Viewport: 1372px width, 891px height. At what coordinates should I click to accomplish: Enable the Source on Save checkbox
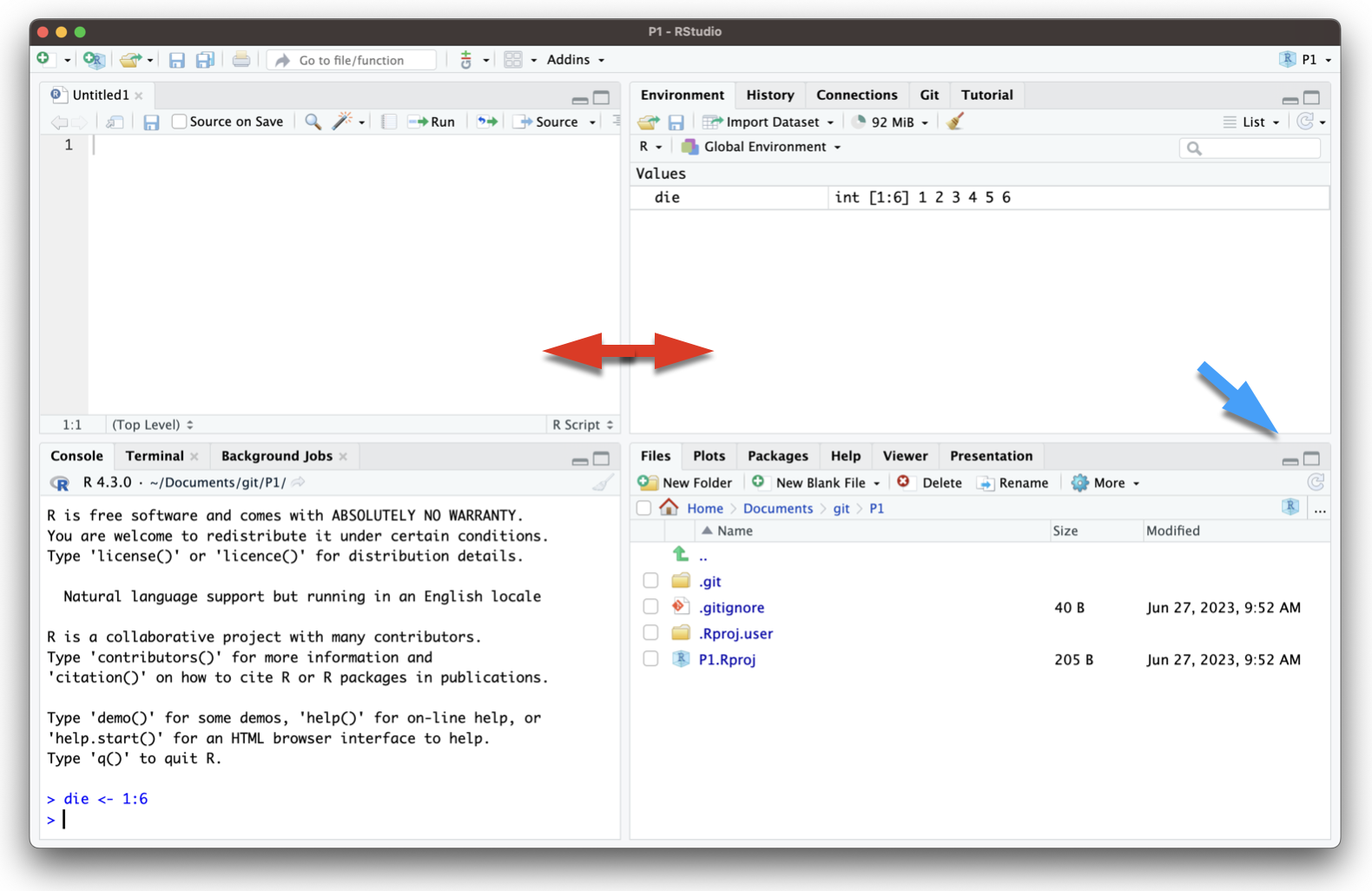(180, 122)
